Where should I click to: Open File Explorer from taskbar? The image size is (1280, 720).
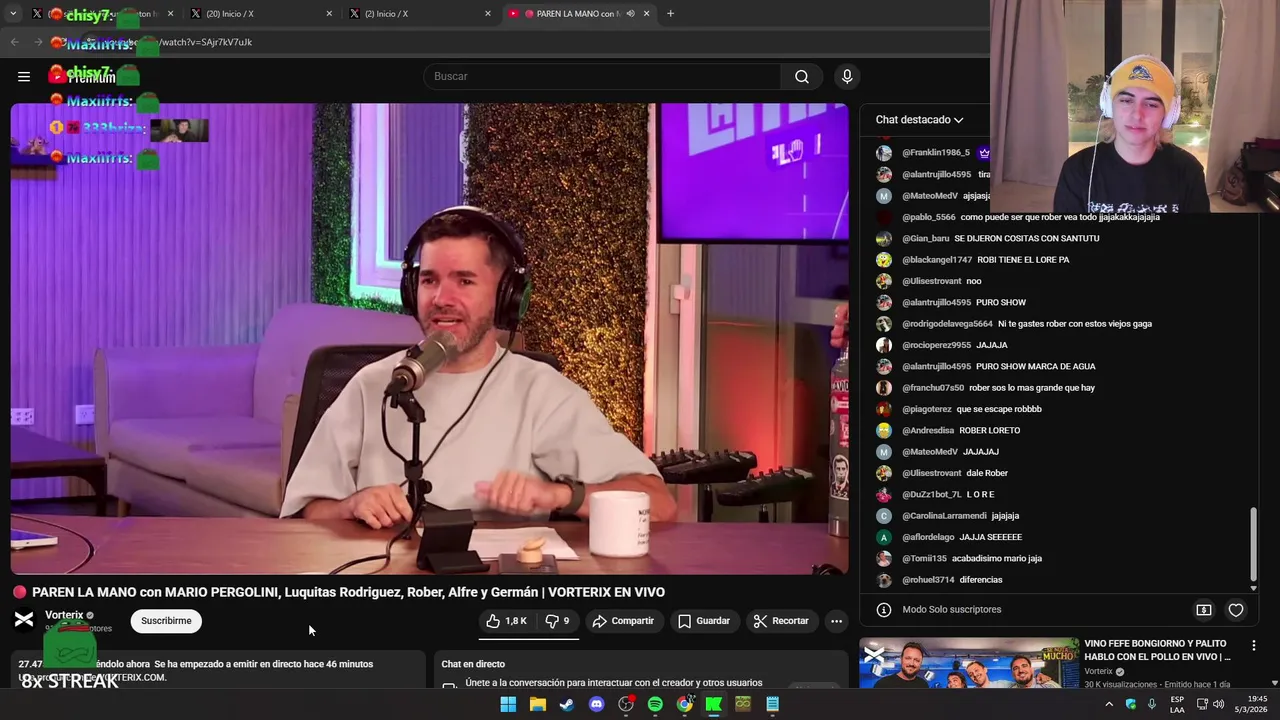click(538, 704)
